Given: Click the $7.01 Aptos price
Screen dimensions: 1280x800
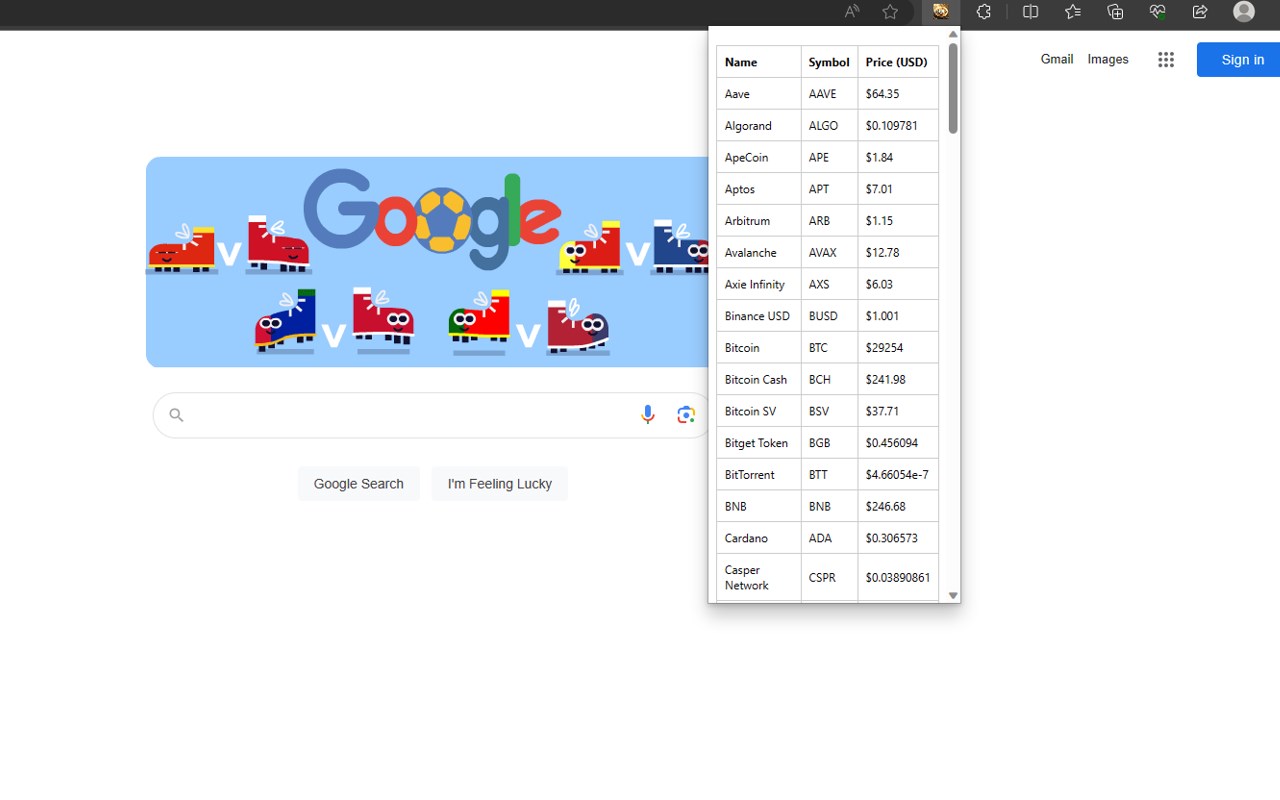Looking at the screenshot, I should coord(898,189).
